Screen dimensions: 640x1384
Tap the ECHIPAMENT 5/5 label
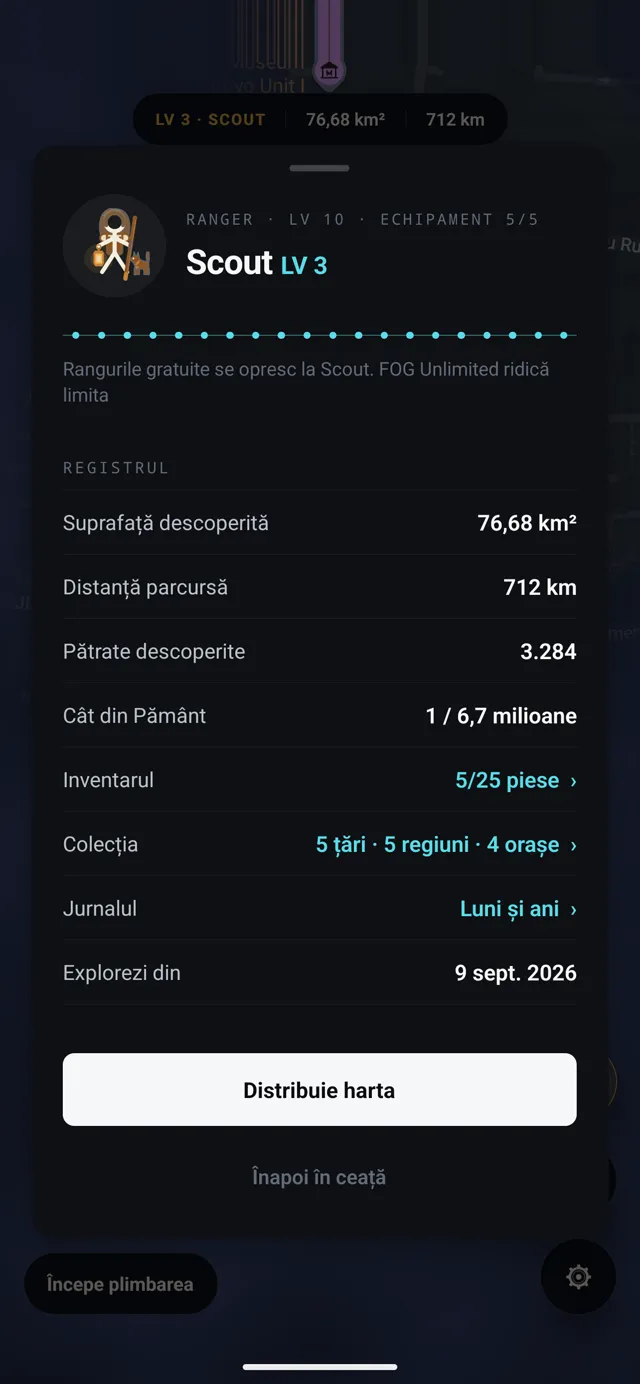(459, 219)
